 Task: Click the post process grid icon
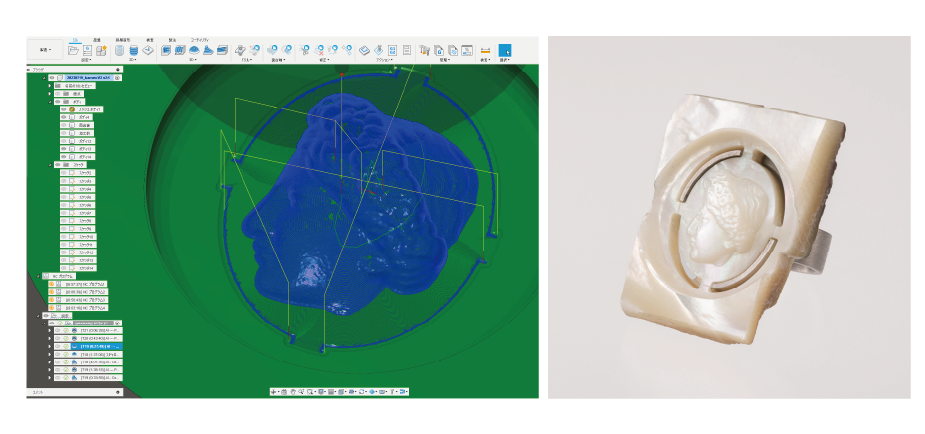point(392,50)
